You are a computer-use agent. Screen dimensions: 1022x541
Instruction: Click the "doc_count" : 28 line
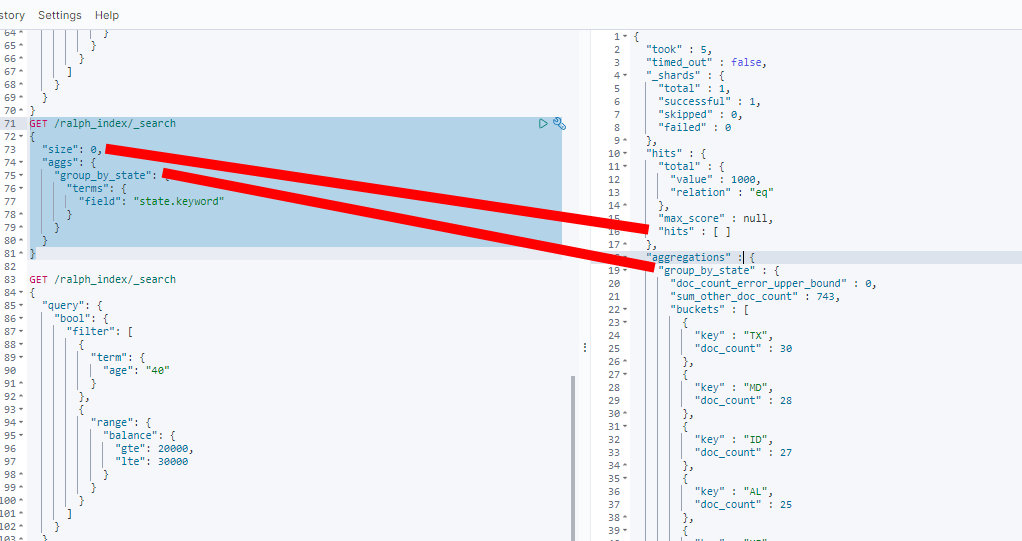(x=744, y=401)
